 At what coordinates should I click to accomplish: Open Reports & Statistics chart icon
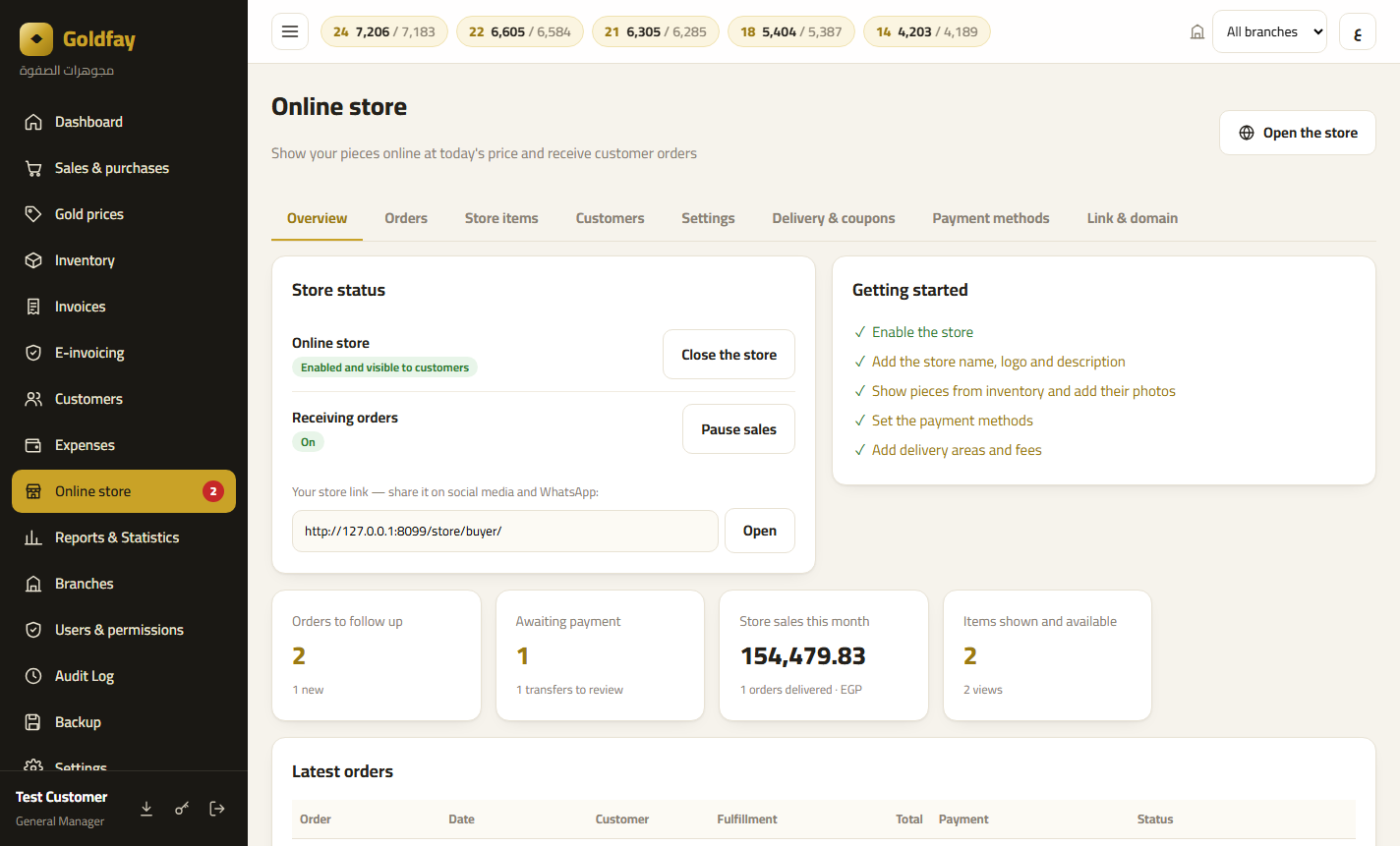[x=33, y=537]
